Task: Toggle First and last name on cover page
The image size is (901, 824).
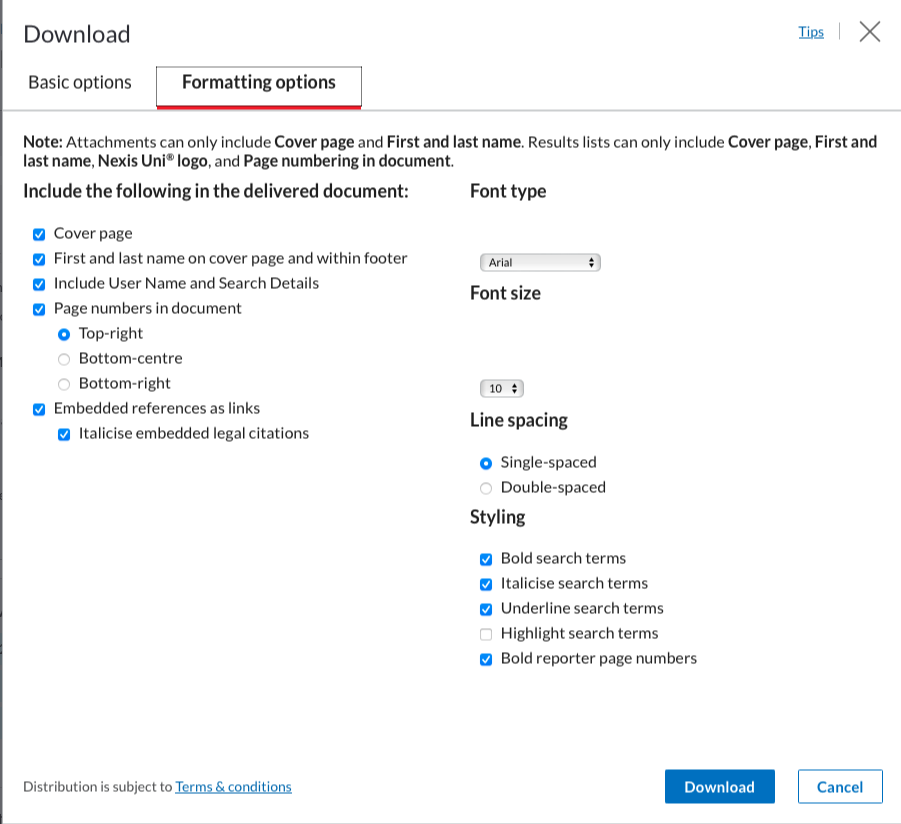Action: [39, 259]
